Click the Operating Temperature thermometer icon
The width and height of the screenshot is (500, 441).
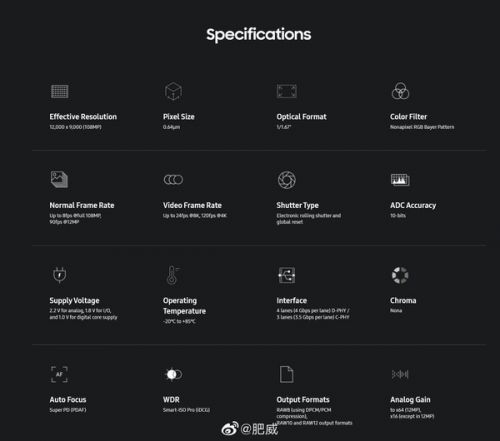173,275
